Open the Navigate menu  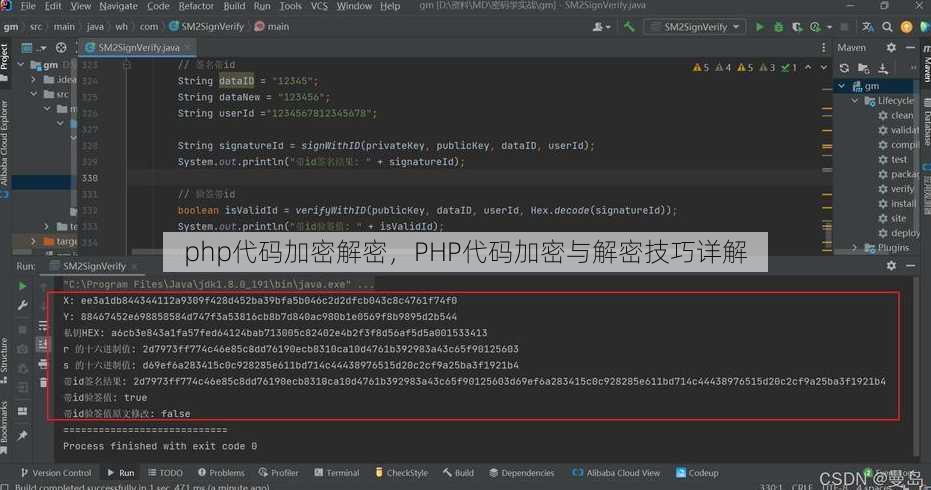tap(118, 6)
